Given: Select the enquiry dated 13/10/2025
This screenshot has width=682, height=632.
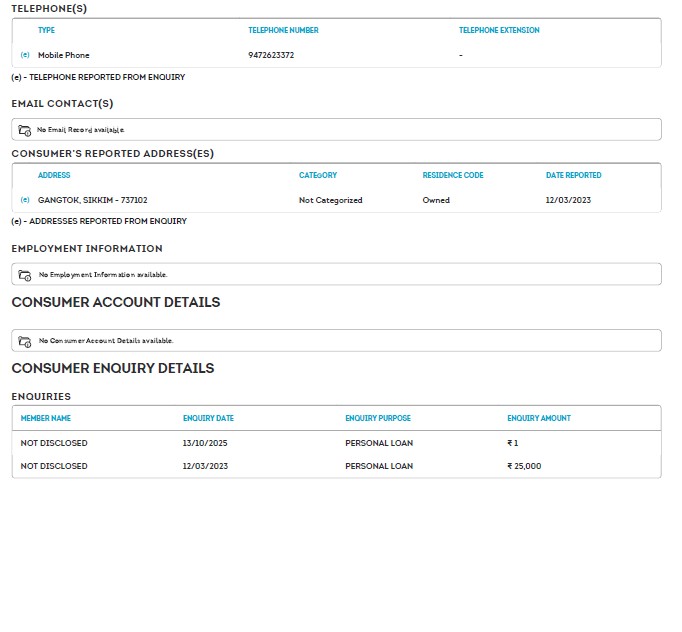Looking at the screenshot, I should tap(205, 443).
